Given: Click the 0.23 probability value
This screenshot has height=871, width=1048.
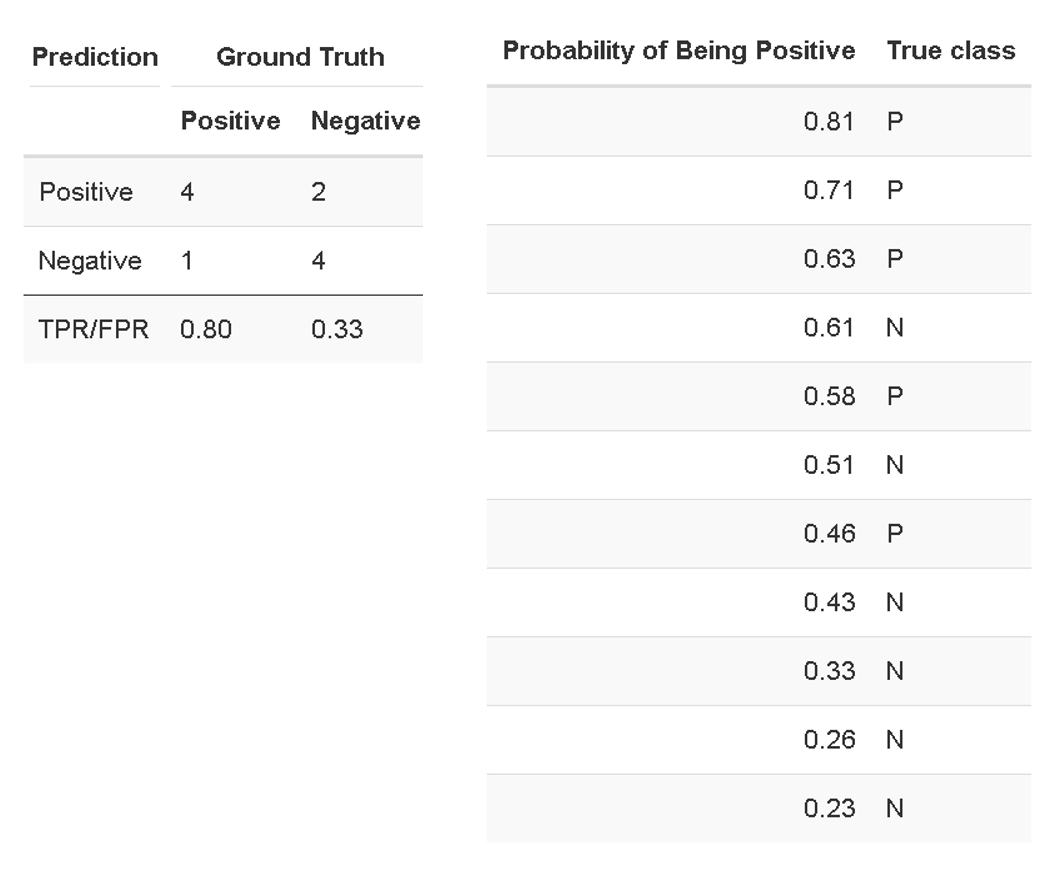Looking at the screenshot, I should (x=829, y=809).
